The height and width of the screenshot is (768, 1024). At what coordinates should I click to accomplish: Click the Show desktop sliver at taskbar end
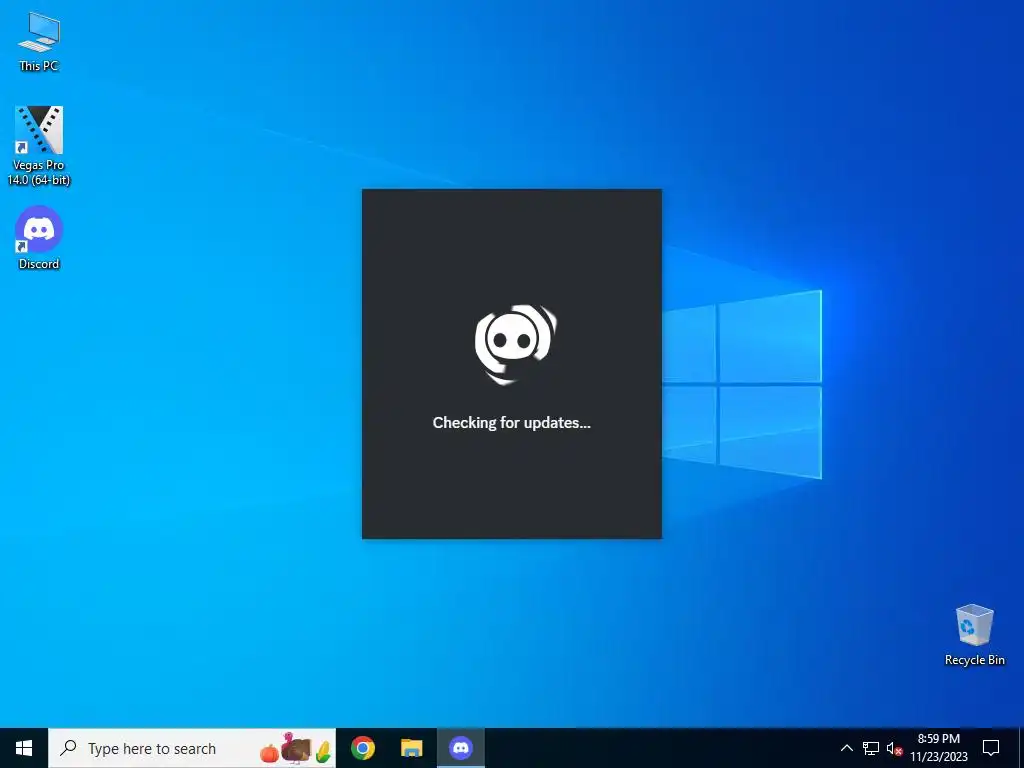tap(1021, 748)
